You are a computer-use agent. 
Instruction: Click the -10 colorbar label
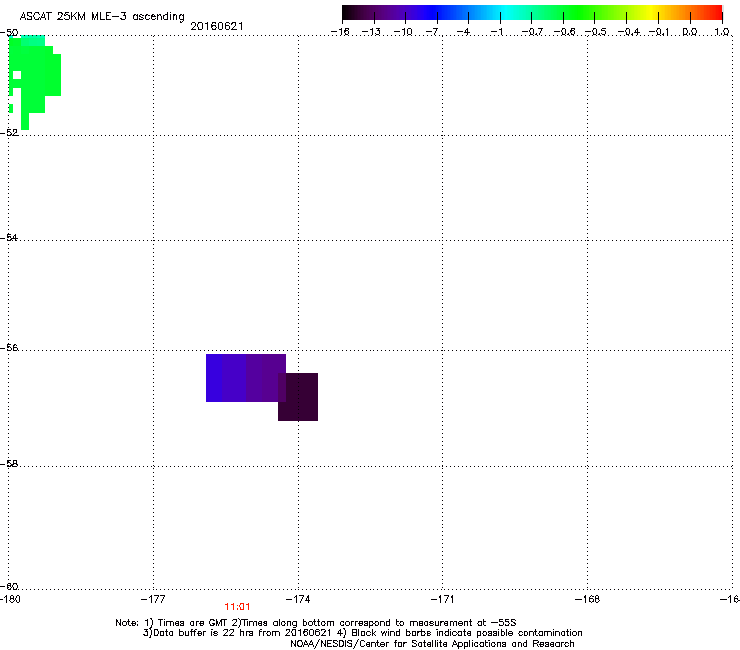[403, 32]
